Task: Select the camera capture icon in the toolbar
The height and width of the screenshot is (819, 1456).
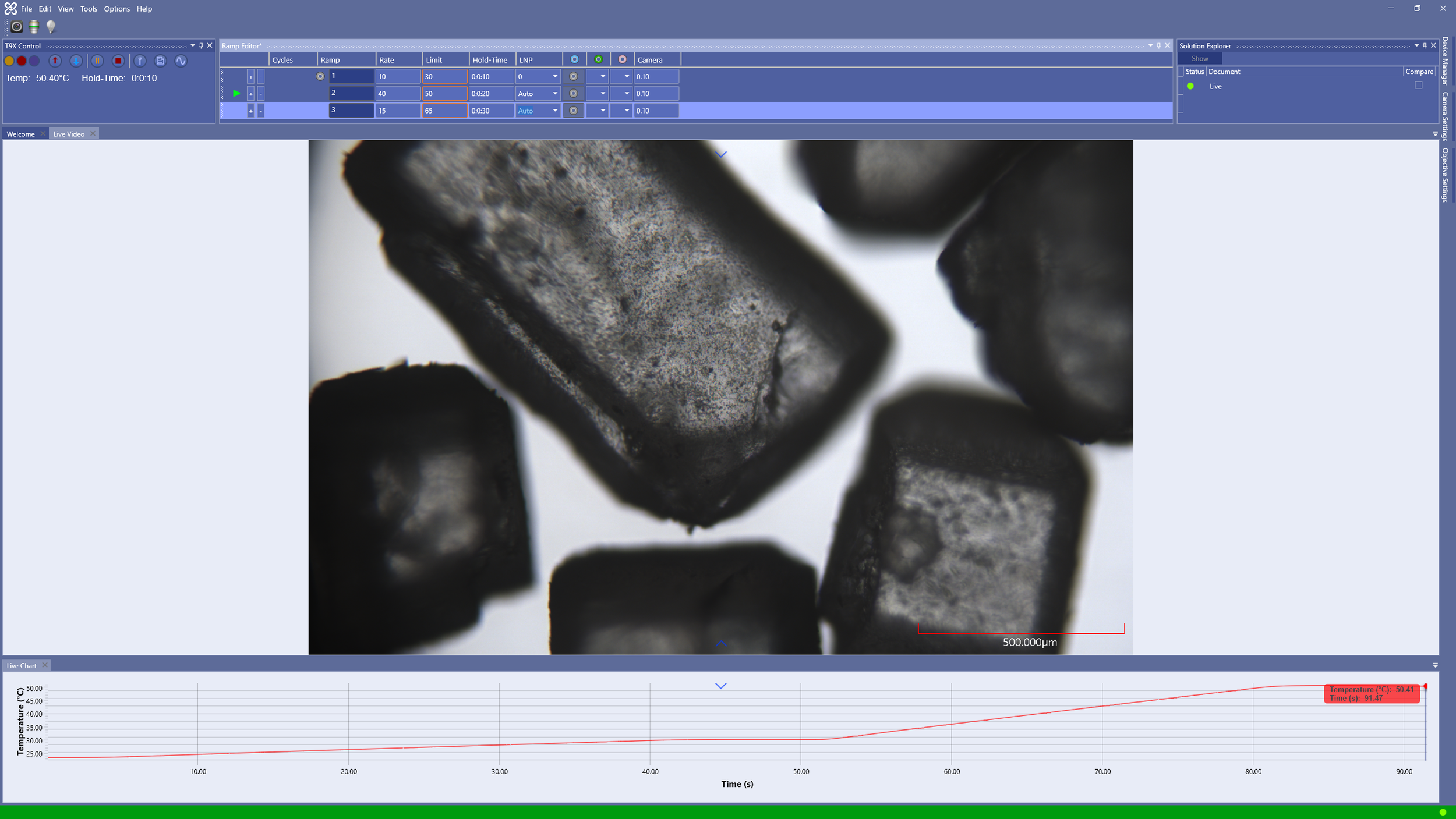Action: (17, 27)
